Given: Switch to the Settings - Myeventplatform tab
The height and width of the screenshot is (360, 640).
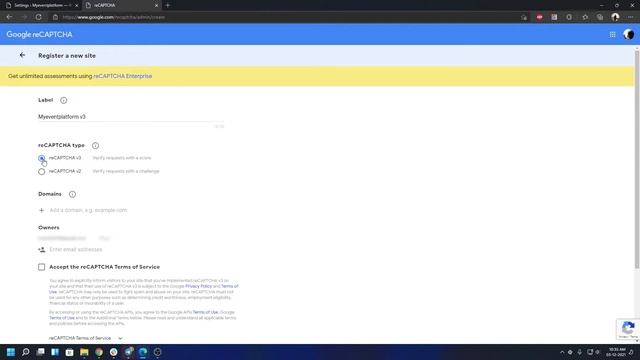Looking at the screenshot, I should coord(41,5).
